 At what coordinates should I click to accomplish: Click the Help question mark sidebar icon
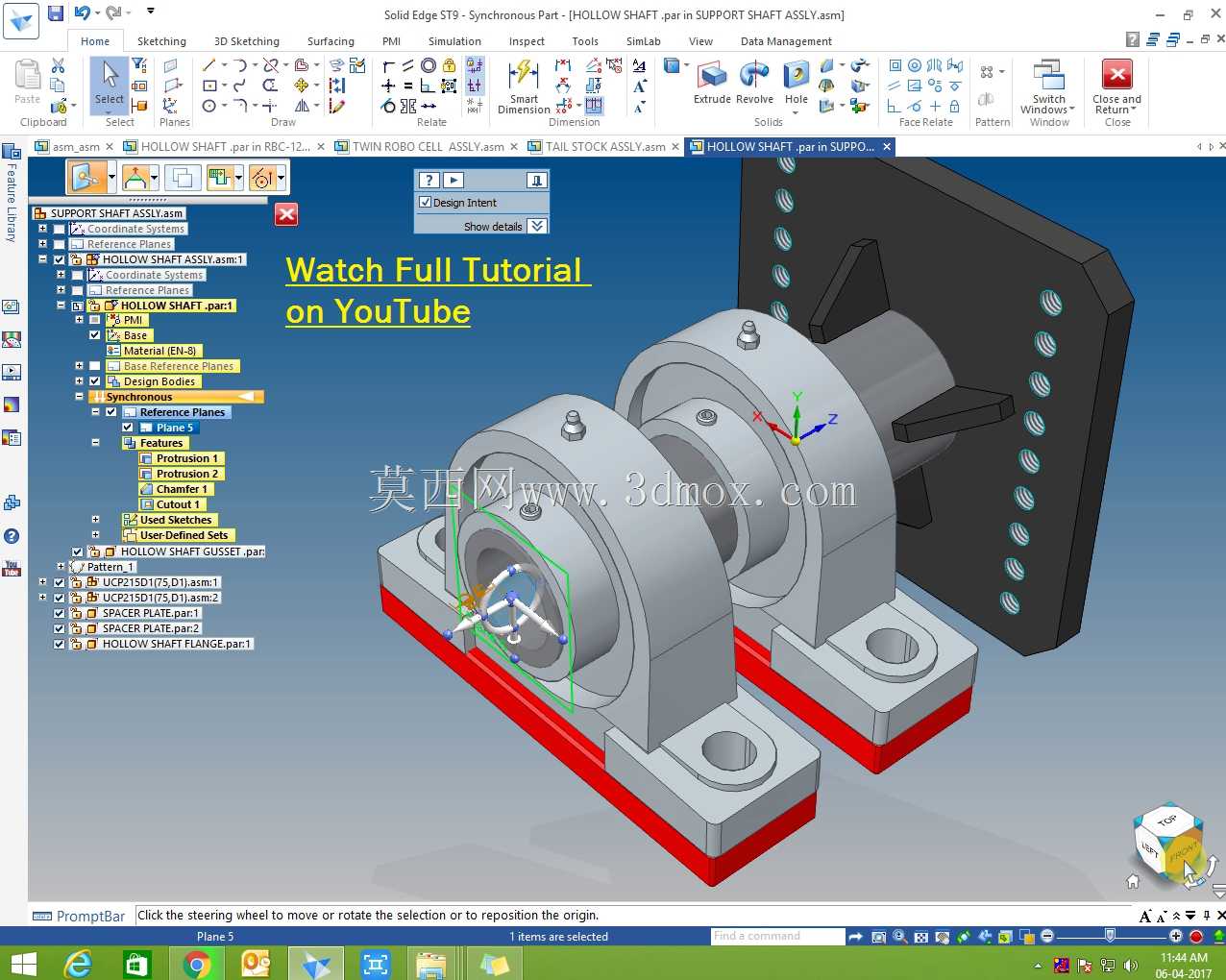tap(12, 536)
